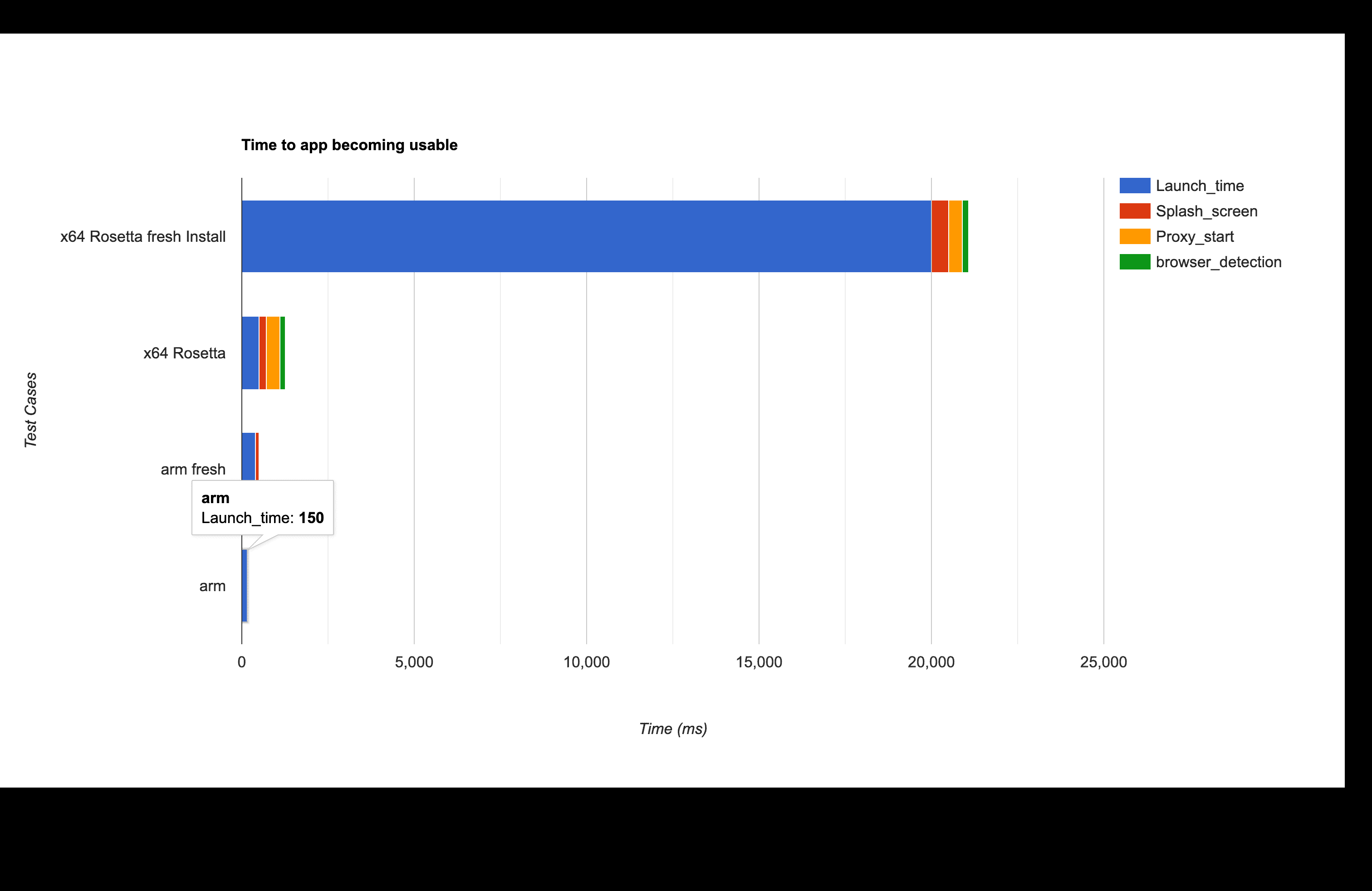
Task: Click the arm Launch_time bar
Action: pos(245,586)
